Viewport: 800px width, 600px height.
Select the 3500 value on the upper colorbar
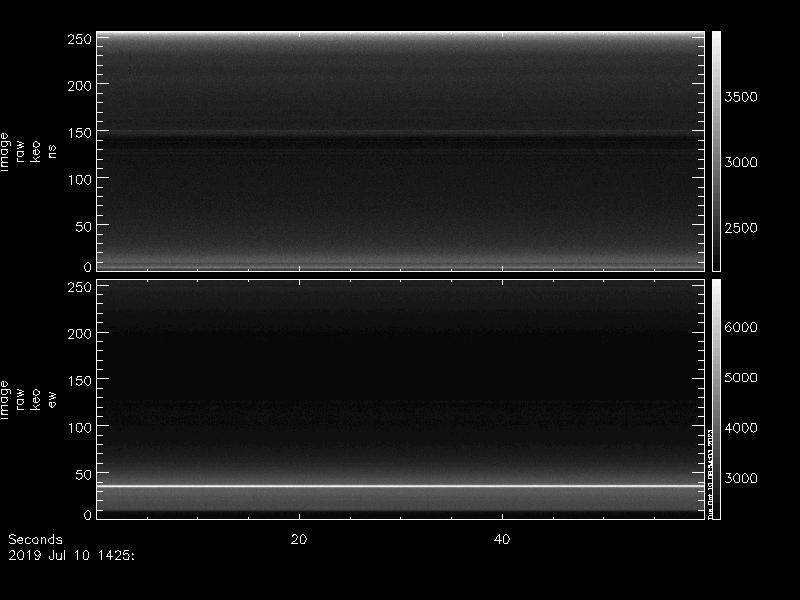(741, 97)
